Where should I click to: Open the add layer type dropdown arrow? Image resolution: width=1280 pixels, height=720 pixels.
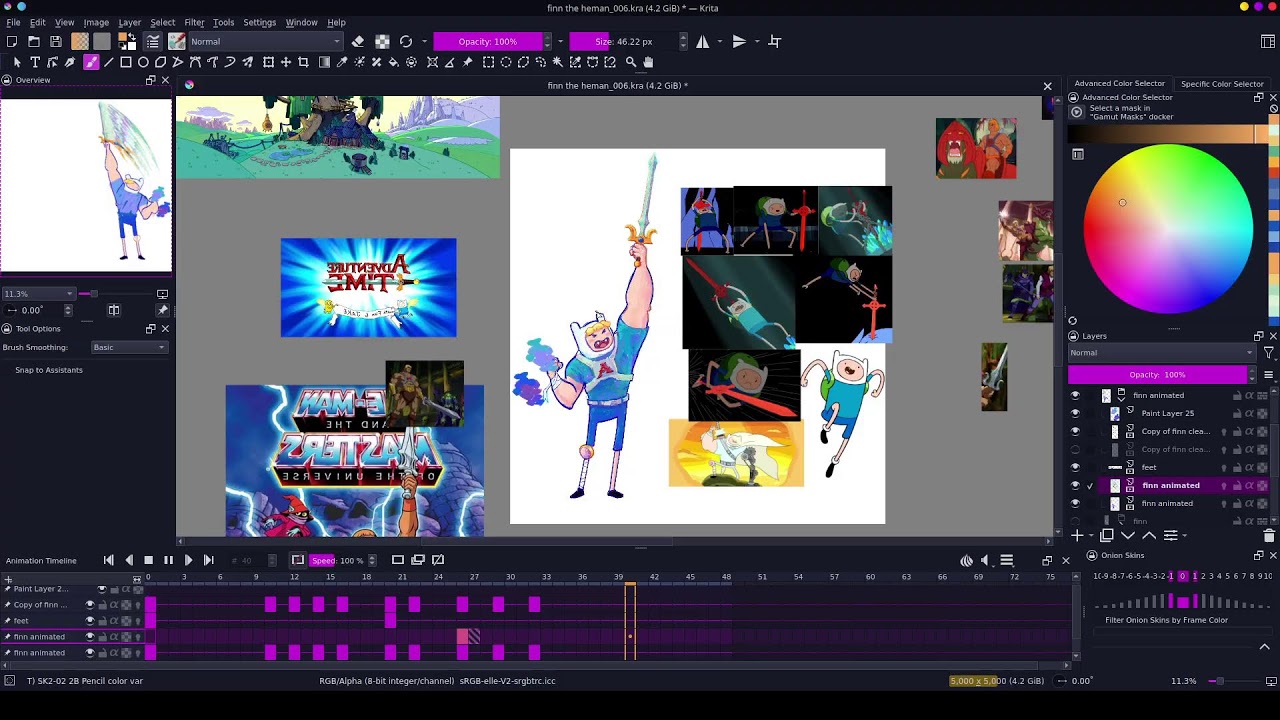click(1092, 536)
